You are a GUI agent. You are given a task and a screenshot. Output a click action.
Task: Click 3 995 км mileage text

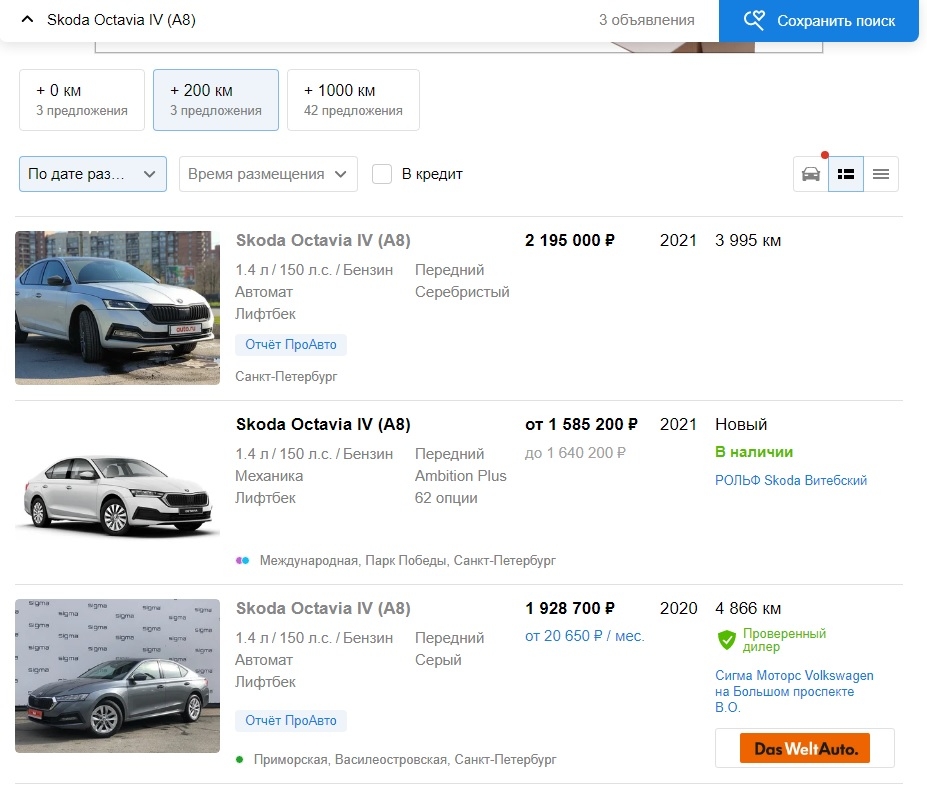pos(748,241)
